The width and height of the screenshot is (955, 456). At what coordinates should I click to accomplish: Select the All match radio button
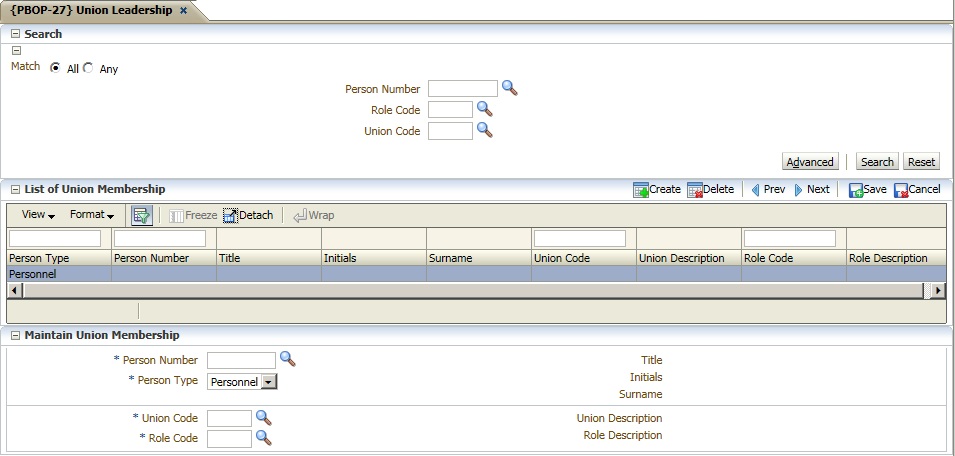[x=55, y=68]
